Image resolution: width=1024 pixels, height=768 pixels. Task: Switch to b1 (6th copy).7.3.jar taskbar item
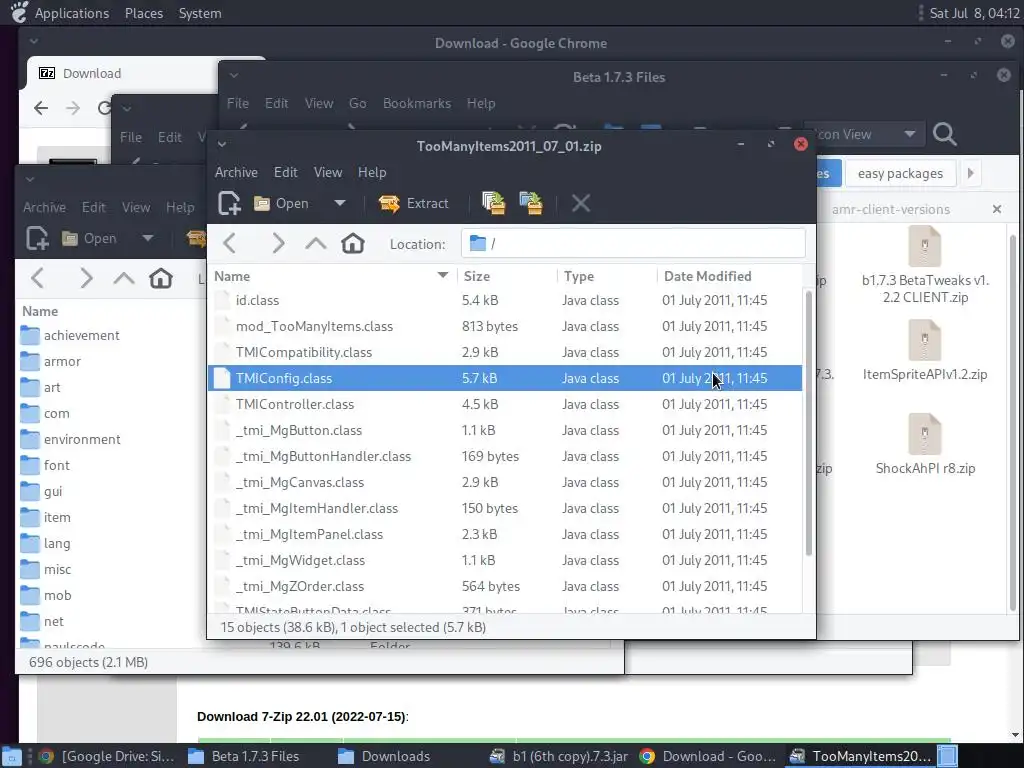click(560, 756)
